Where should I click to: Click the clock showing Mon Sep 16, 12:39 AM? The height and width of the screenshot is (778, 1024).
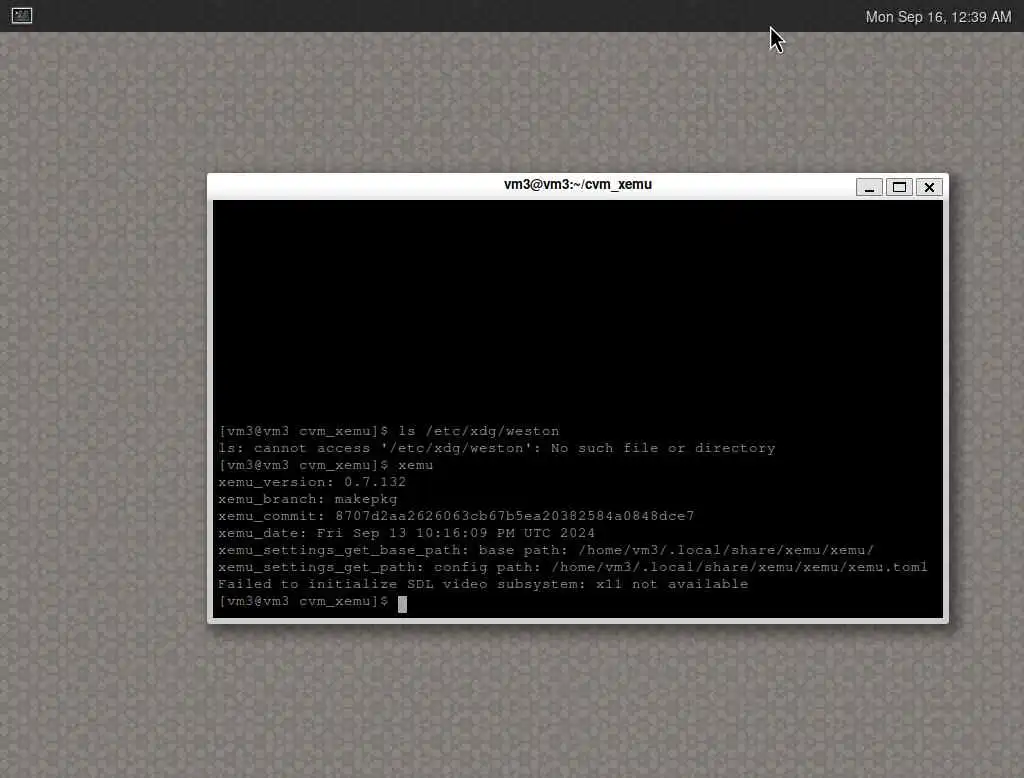(938, 17)
